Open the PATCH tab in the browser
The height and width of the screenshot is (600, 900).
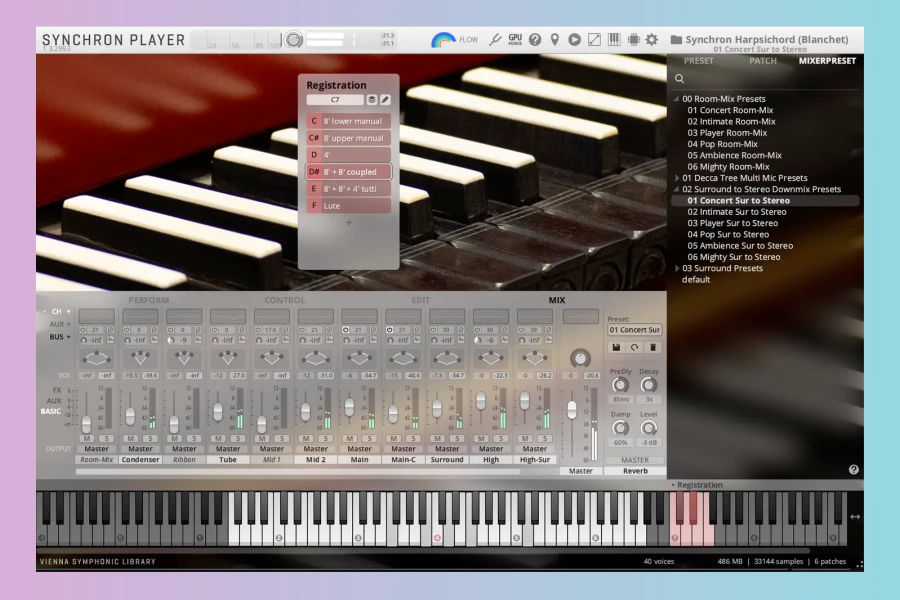[x=763, y=61]
